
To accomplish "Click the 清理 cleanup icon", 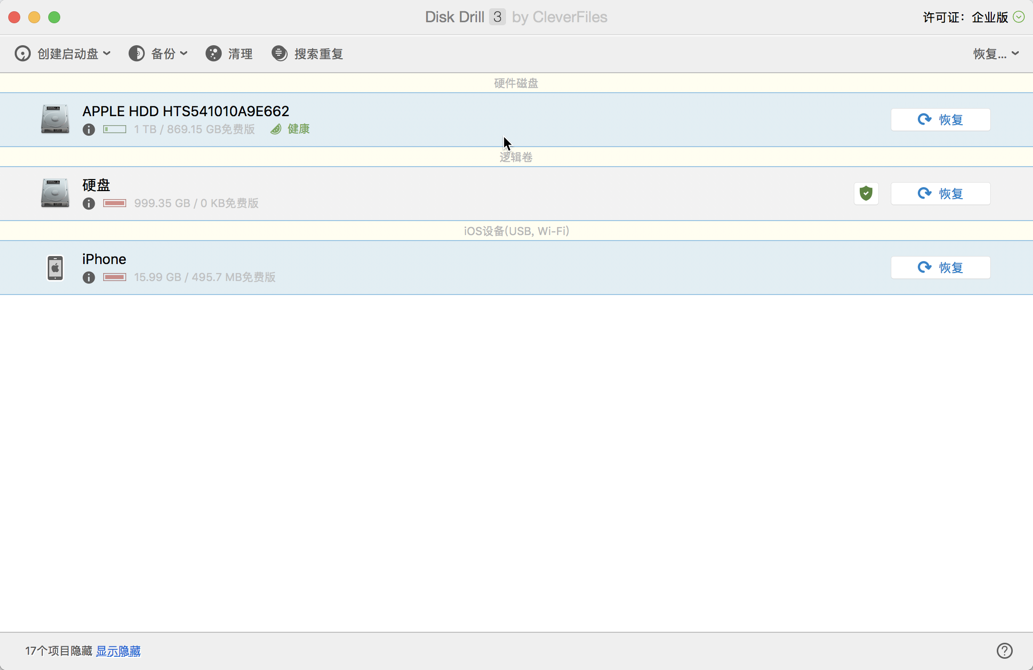I will pos(213,54).
